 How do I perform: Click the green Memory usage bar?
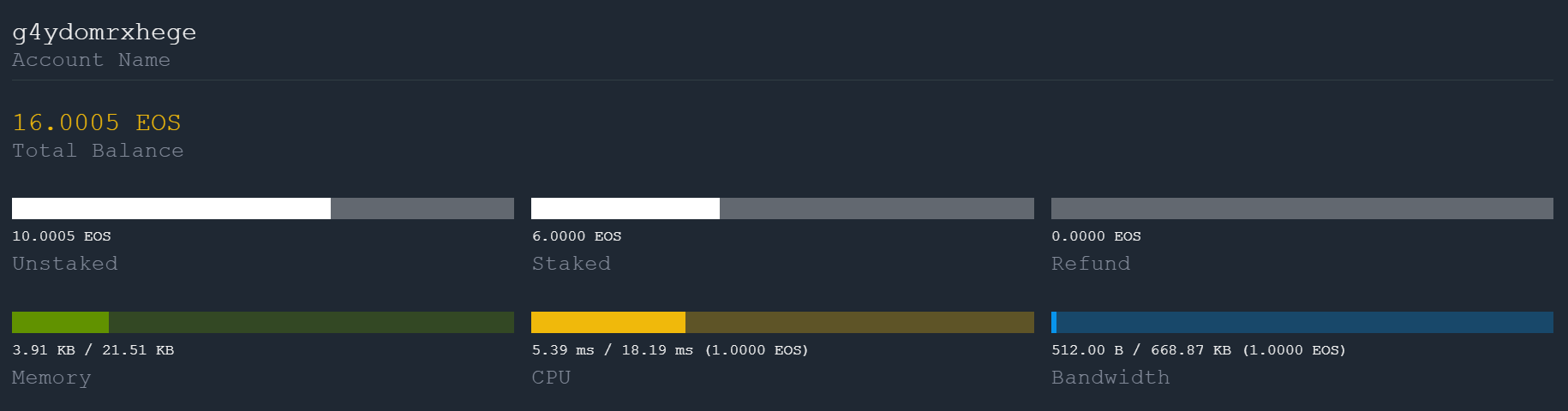click(263, 322)
